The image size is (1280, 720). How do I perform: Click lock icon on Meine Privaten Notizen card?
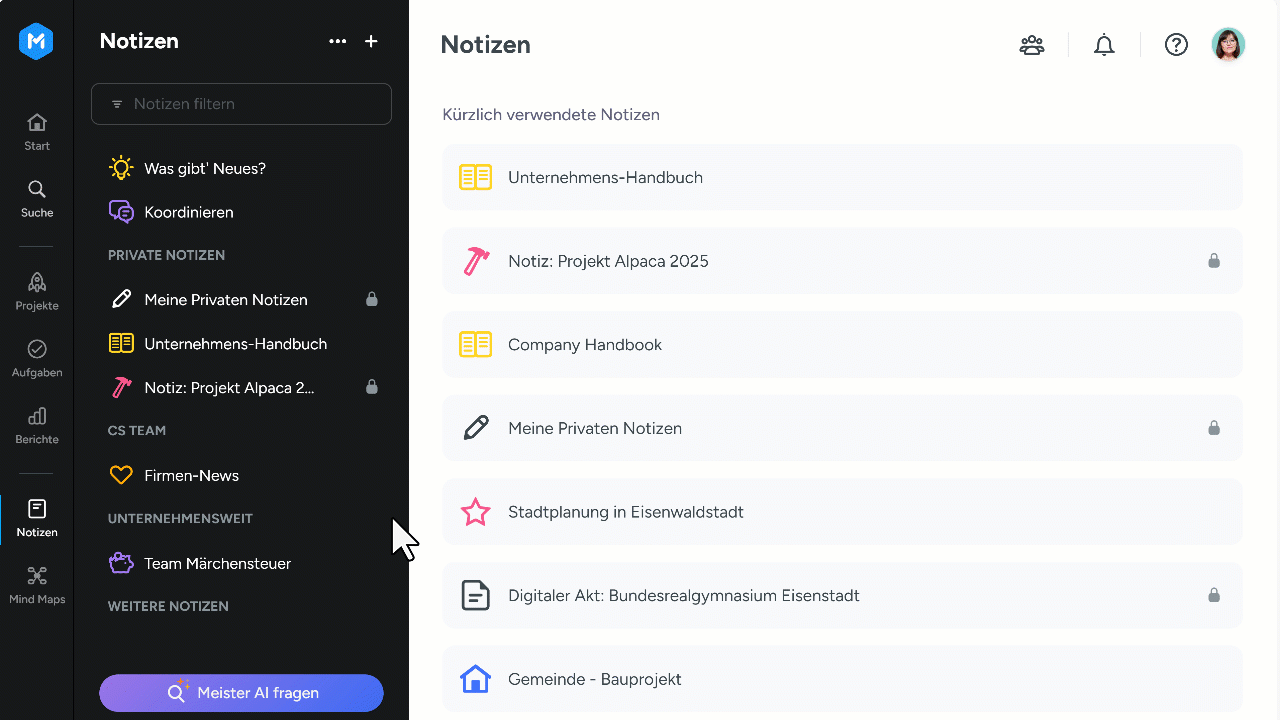tap(1214, 428)
